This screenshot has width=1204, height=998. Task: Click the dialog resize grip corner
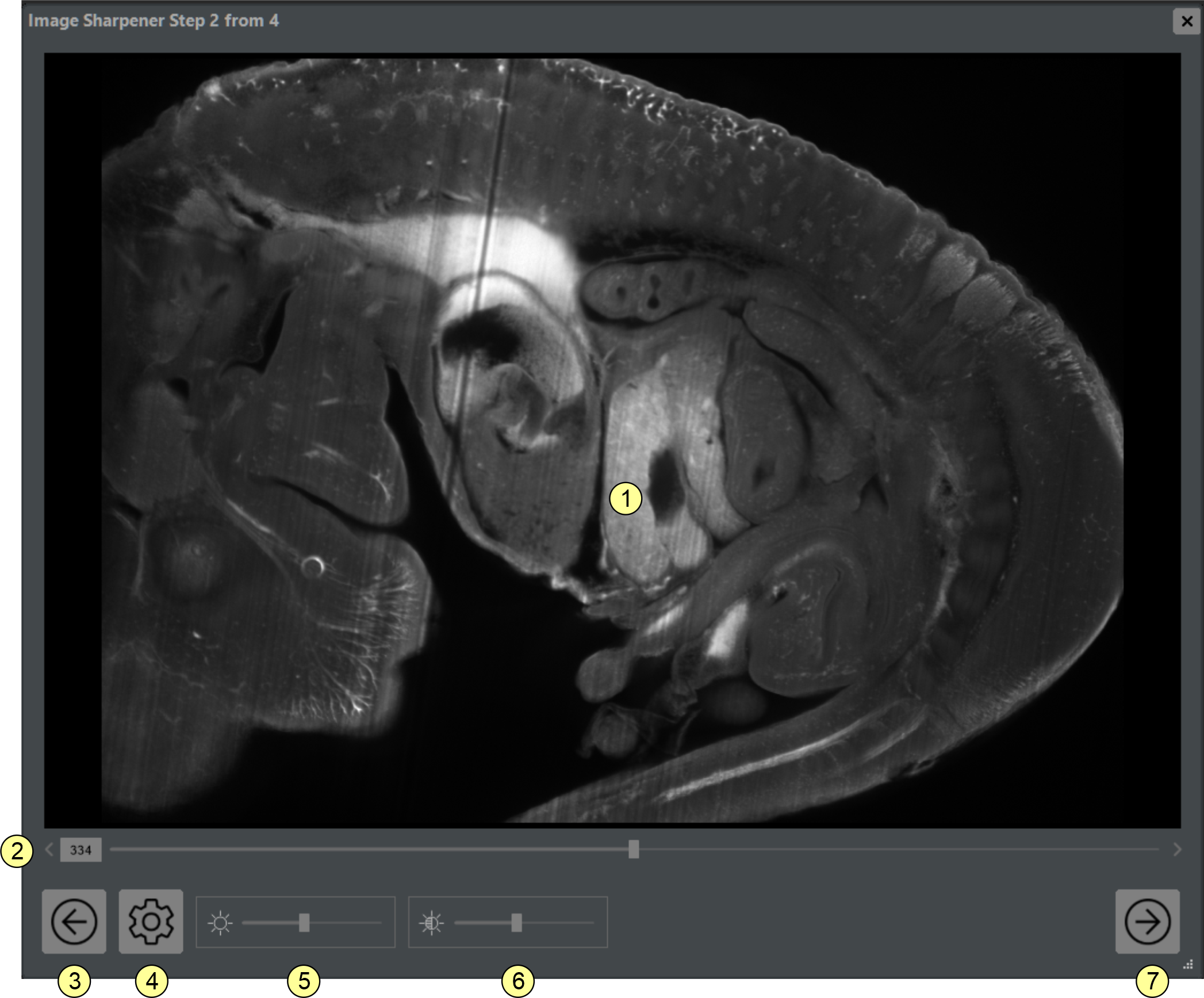[1188, 965]
